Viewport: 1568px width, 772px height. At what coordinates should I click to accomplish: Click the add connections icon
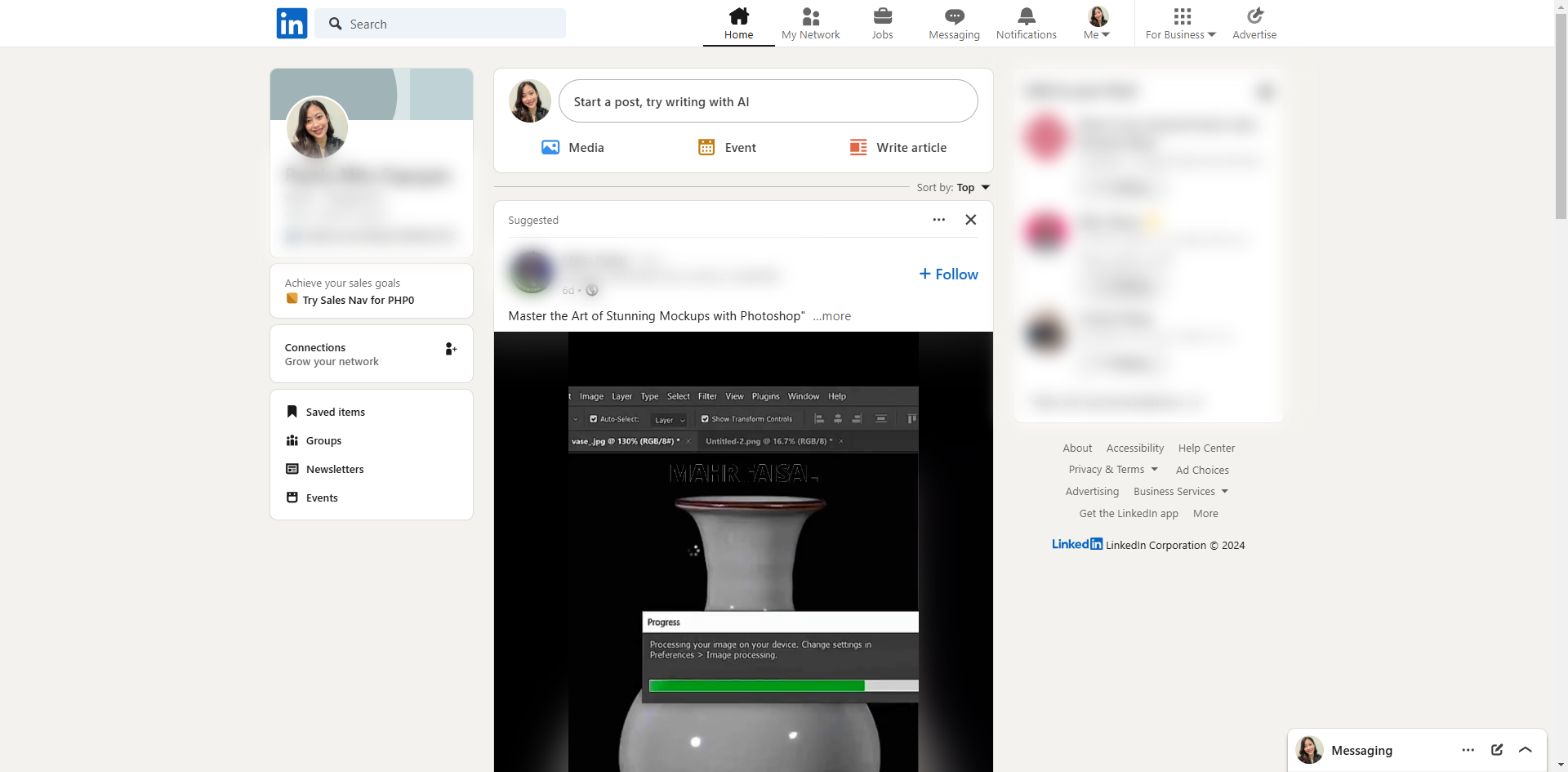pos(450,349)
